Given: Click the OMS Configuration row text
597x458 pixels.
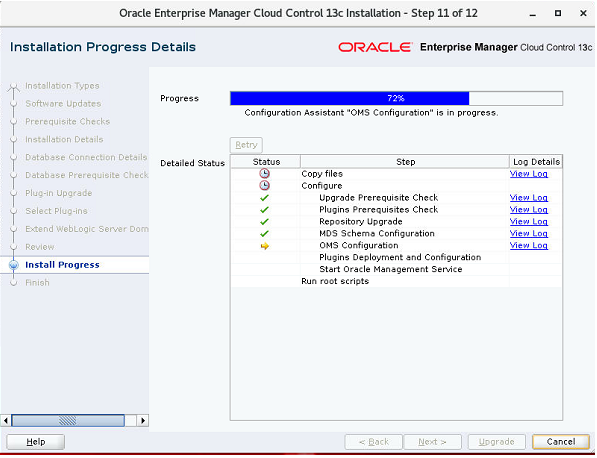Looking at the screenshot, I should click(359, 245).
